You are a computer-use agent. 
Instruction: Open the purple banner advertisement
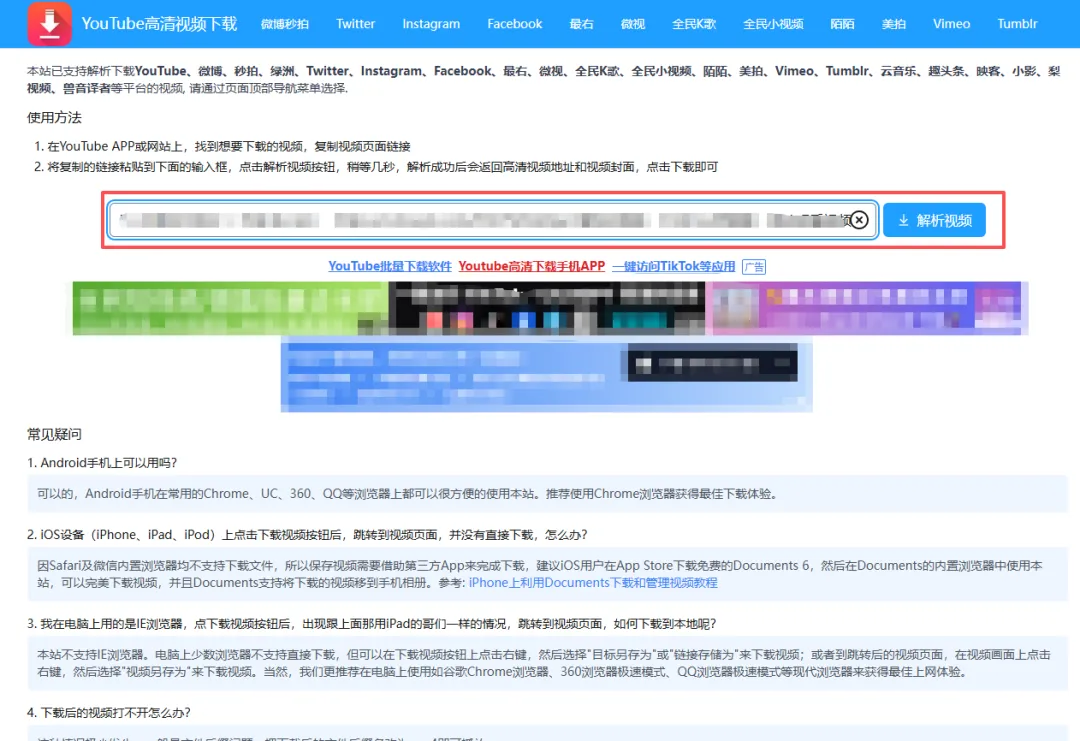866,308
